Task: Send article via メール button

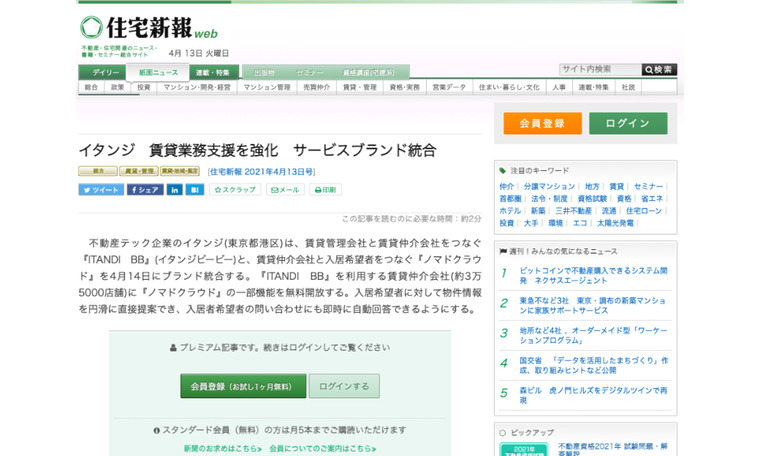Action: pos(285,189)
